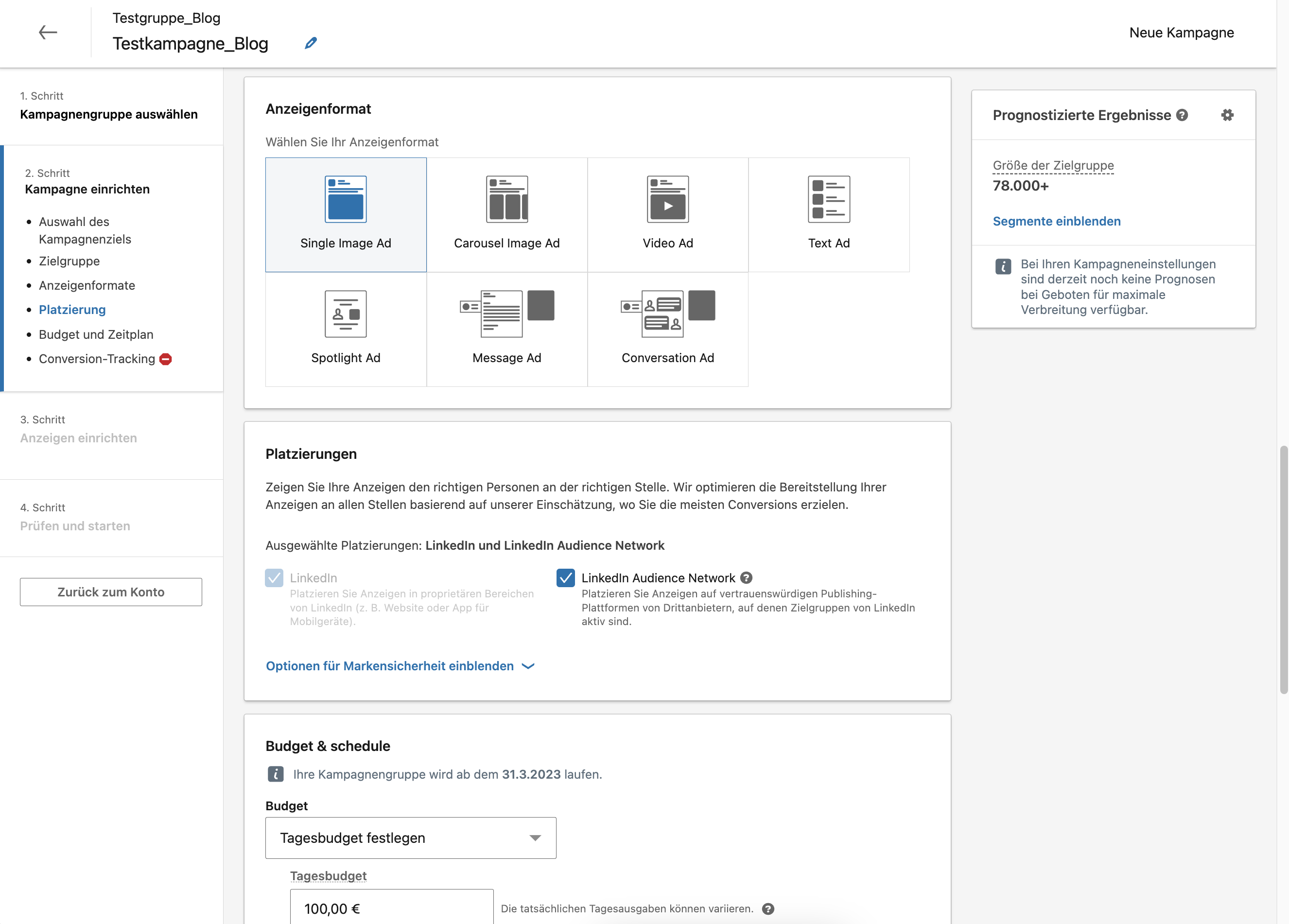Screen dimensions: 1289x924
Task: Uncheck LinkedIn Audience Network checkbox
Action: pyautogui.click(x=565, y=578)
